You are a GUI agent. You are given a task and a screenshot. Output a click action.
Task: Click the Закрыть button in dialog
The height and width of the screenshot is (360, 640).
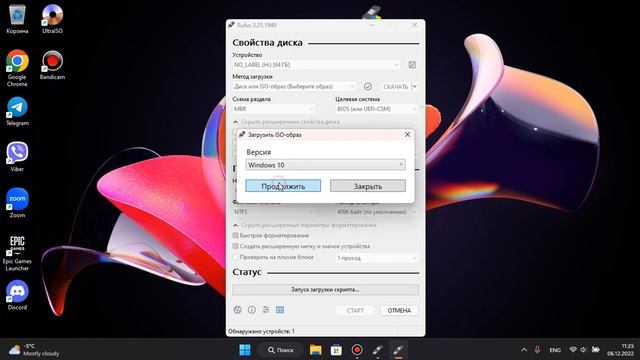coord(368,186)
